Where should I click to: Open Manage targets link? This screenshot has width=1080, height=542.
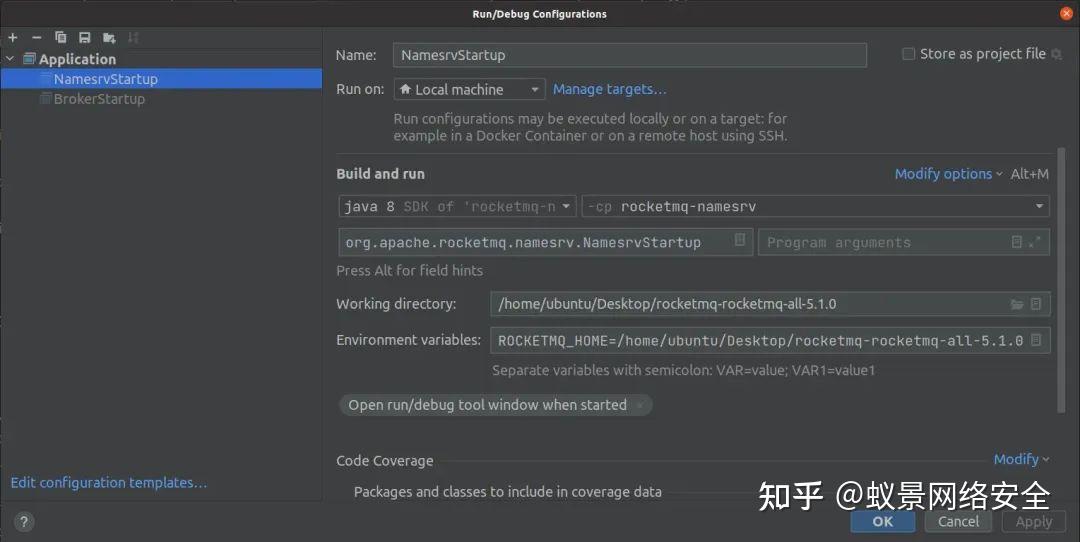[610, 89]
